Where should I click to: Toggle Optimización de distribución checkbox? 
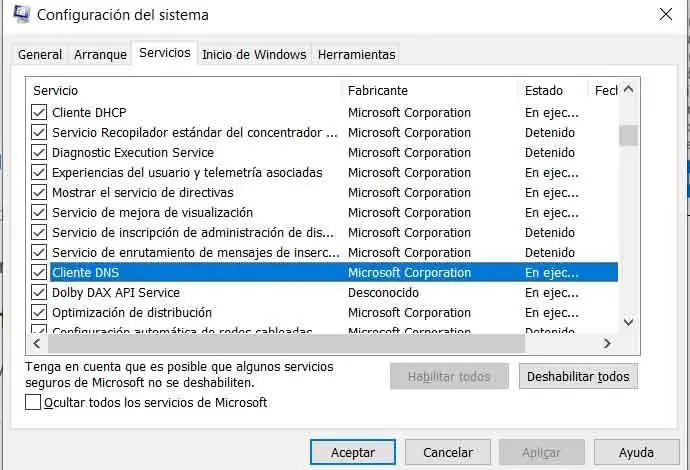(x=39, y=313)
